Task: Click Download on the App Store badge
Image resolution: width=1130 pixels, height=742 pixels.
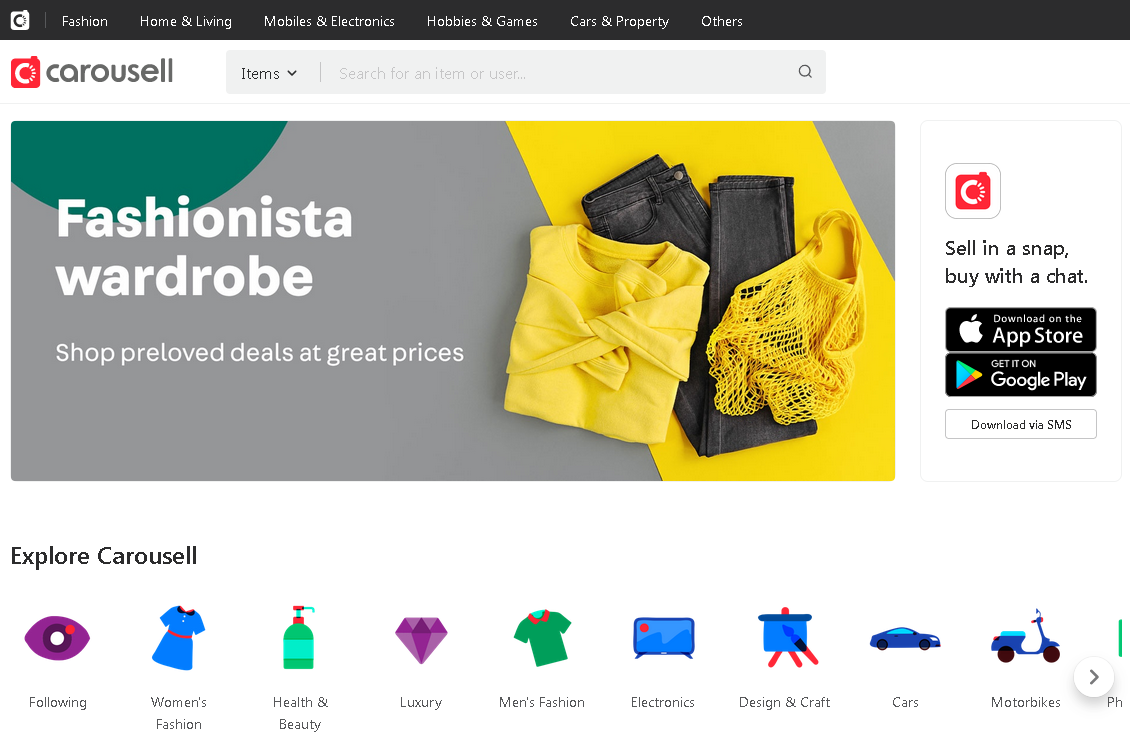Action: tap(1020, 329)
